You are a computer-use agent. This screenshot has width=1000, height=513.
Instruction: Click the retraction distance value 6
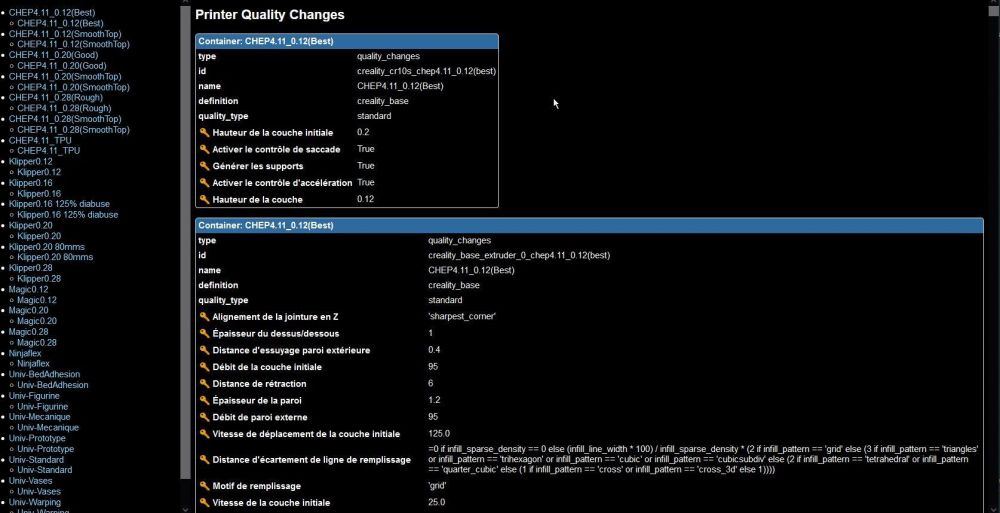tap(430, 383)
